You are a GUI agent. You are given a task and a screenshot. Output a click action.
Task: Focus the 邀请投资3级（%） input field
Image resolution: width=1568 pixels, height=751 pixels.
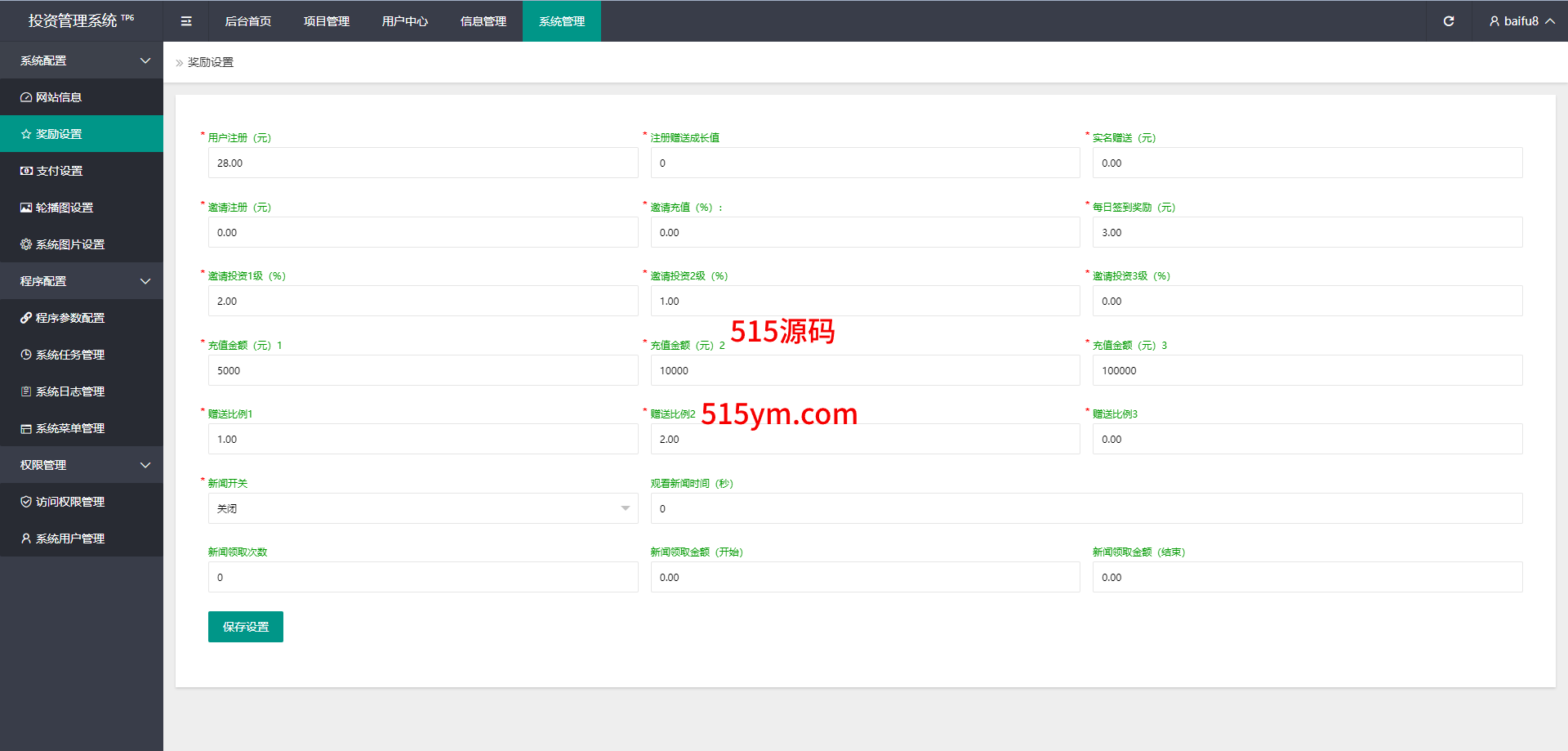click(x=1307, y=301)
